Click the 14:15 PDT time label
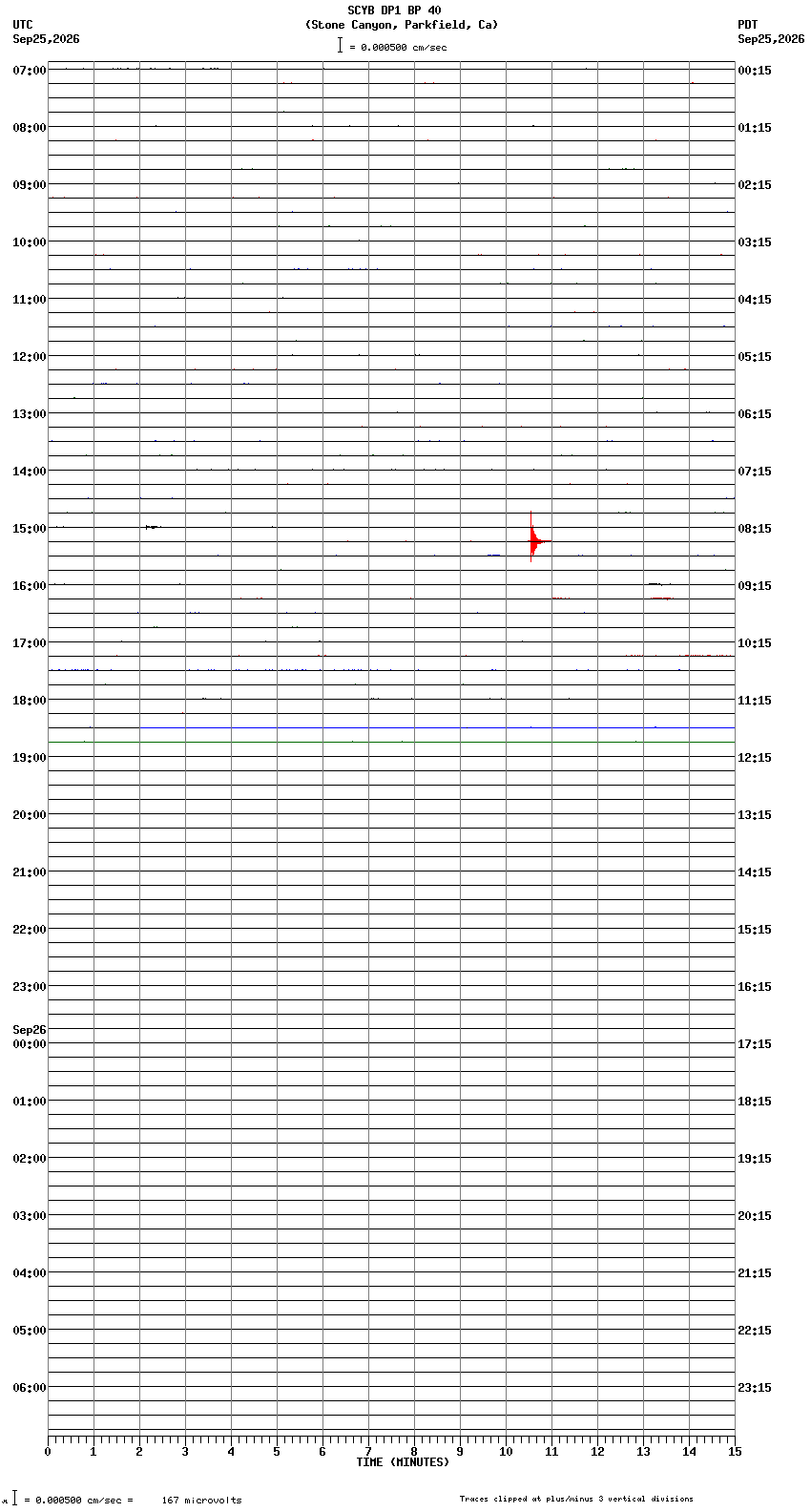Screen dimensions: 811x1512 [x=755, y=872]
